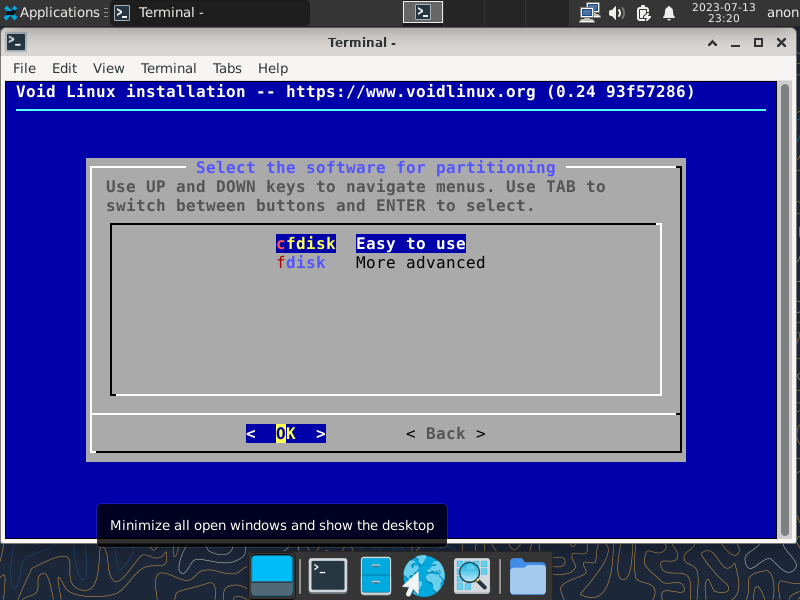Click the Terminal window icon in title bar
This screenshot has width=800, height=600.
click(x=16, y=42)
